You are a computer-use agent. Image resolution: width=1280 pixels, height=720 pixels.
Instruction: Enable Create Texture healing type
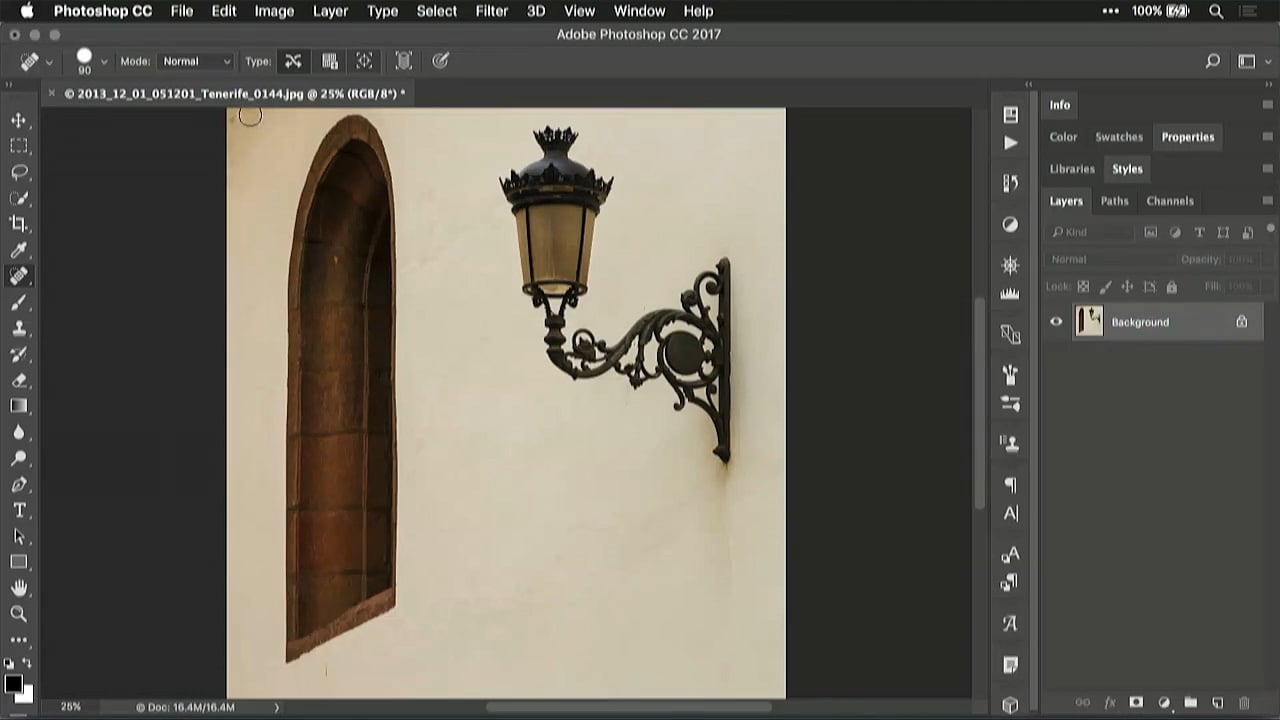329,61
